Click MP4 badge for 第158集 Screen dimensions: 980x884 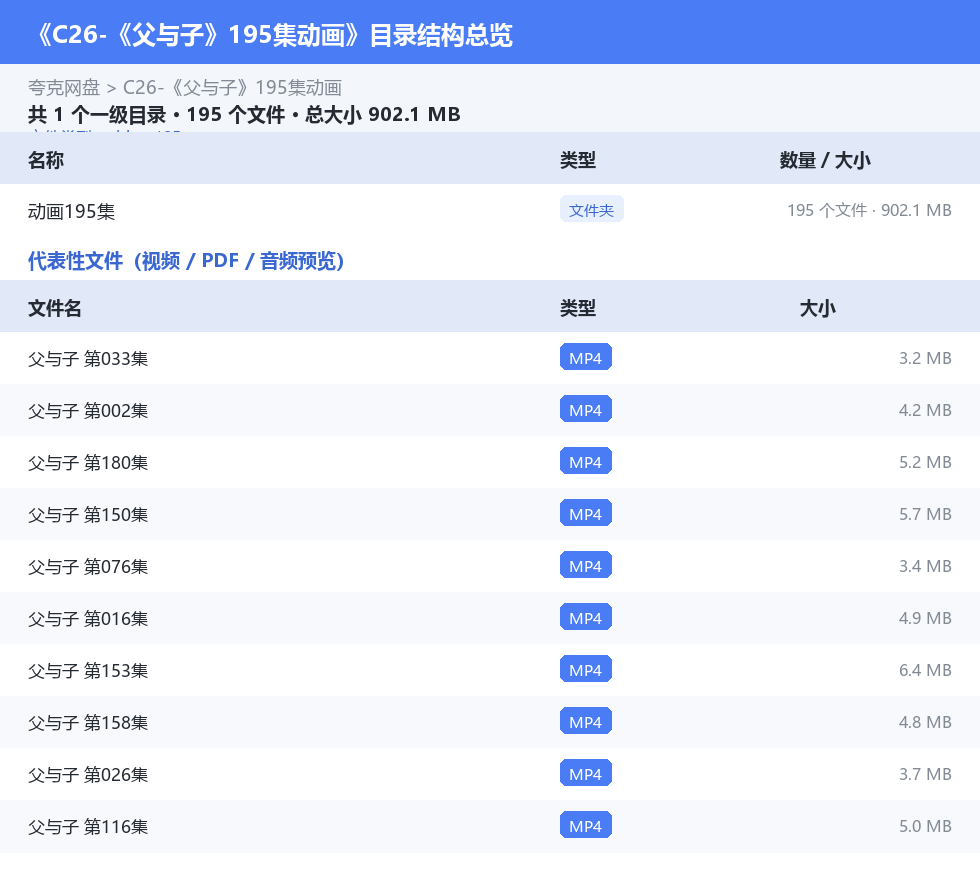pyautogui.click(x=586, y=721)
